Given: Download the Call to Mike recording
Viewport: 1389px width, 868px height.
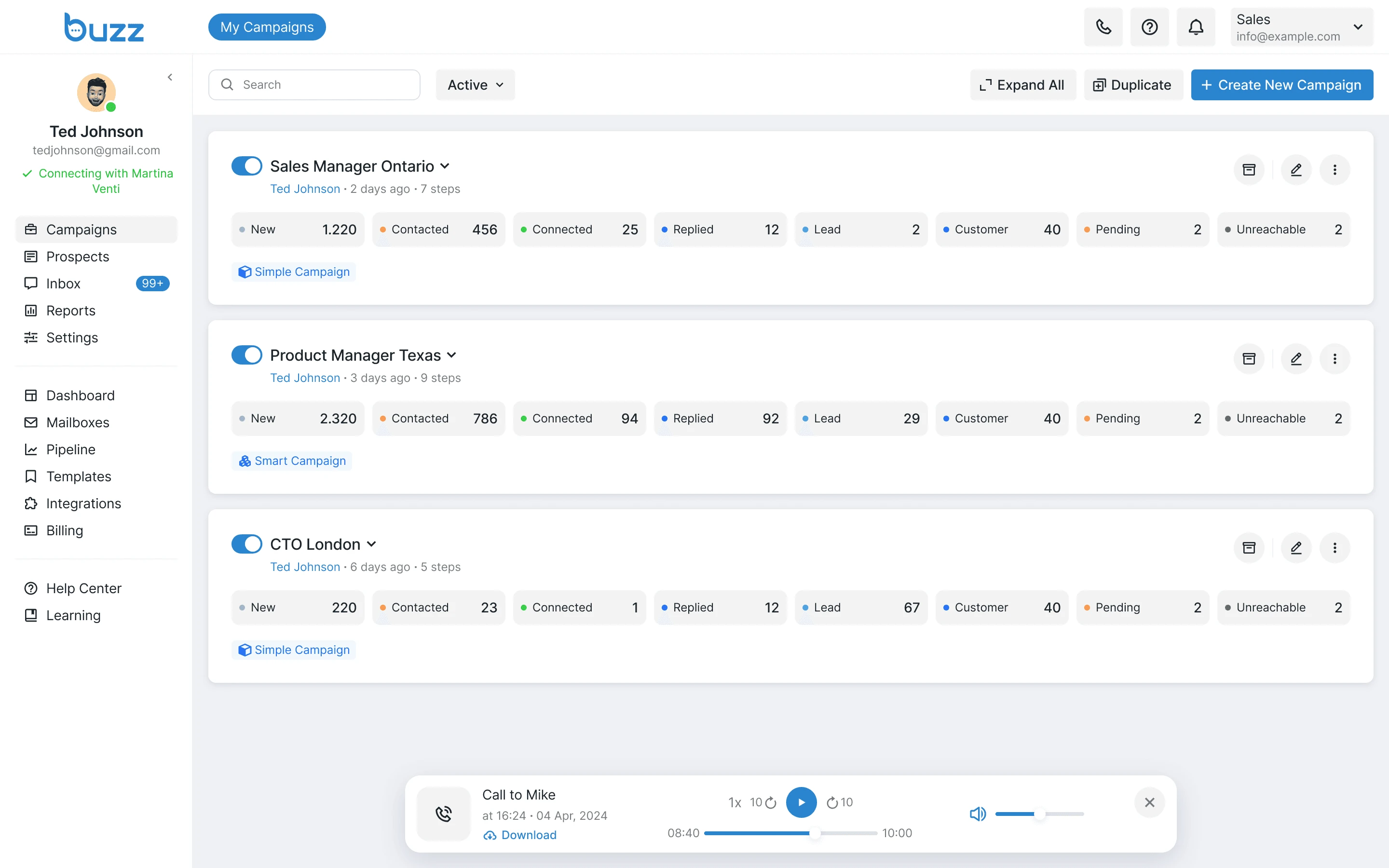Looking at the screenshot, I should [520, 835].
